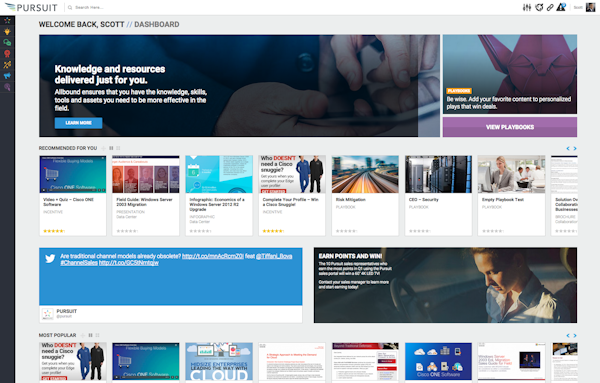Toggle column view for Recommended For You
This screenshot has height=383, width=600.
pos(111,148)
